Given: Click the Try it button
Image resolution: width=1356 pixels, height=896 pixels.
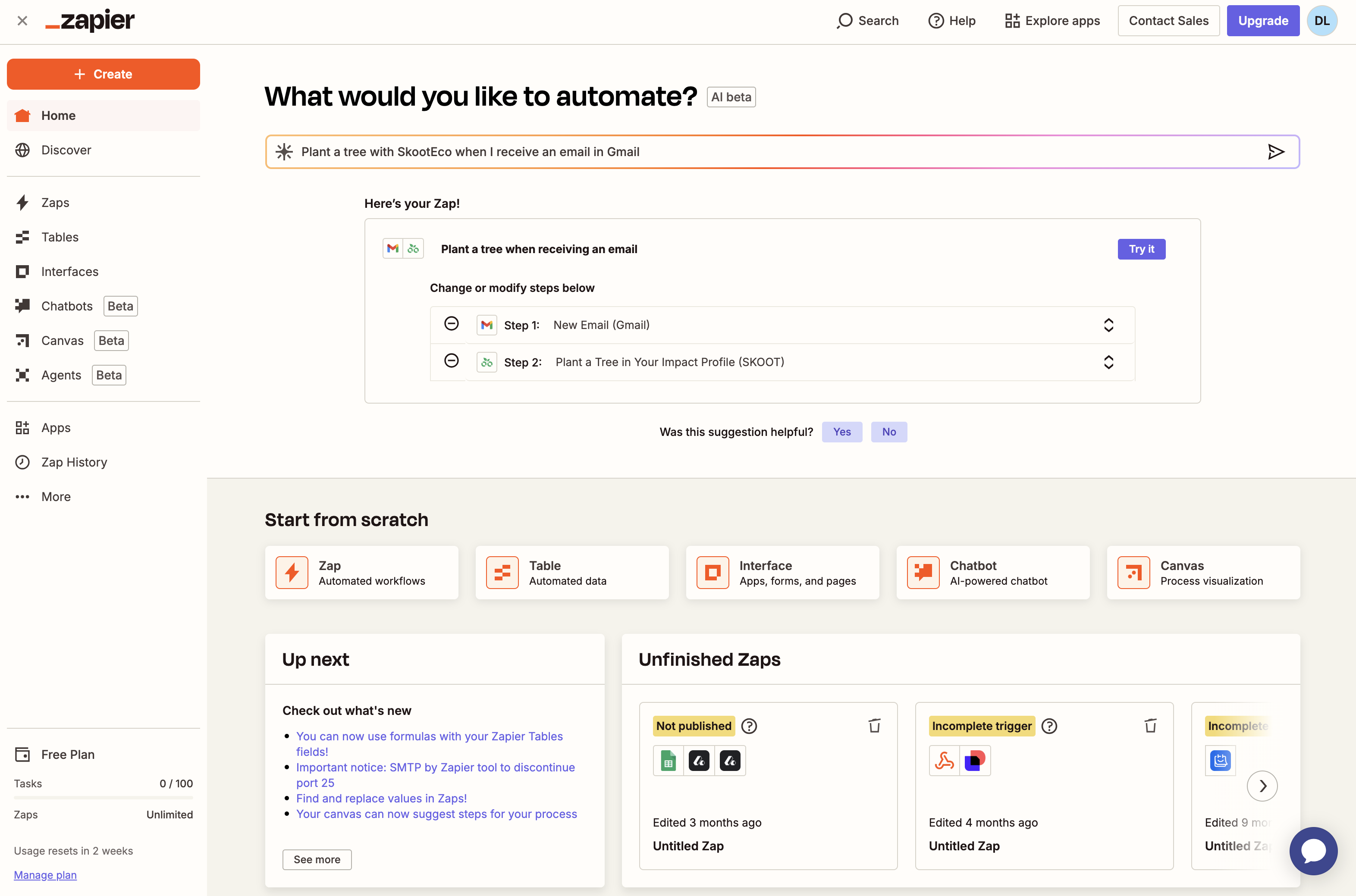Looking at the screenshot, I should (x=1141, y=249).
